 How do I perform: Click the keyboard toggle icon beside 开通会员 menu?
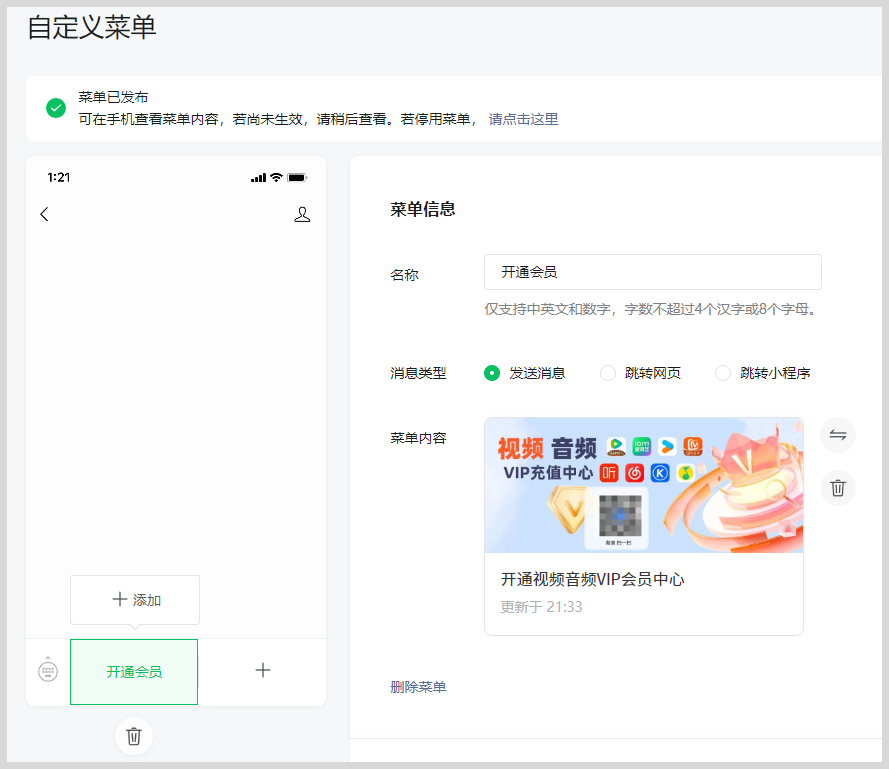47,671
